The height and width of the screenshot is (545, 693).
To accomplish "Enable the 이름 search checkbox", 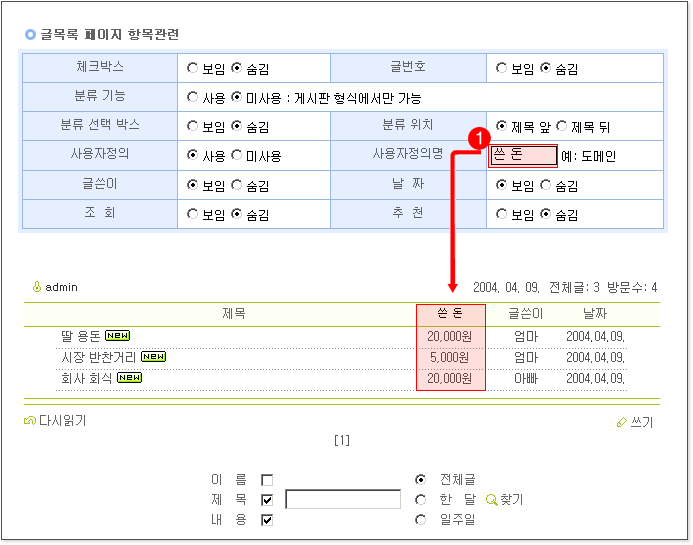I will (x=267, y=480).
